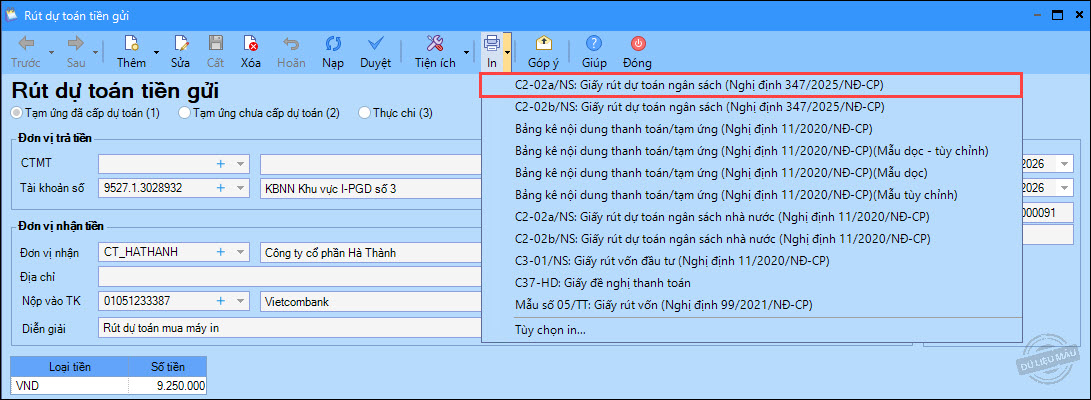The height and width of the screenshot is (400, 1091).
Task: Open the Tiện ích (Utilities) tools icon
Action: click(435, 44)
